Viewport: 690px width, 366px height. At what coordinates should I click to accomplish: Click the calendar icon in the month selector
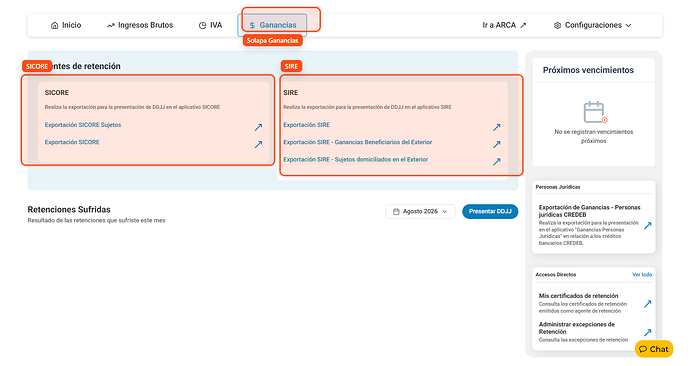coord(396,212)
